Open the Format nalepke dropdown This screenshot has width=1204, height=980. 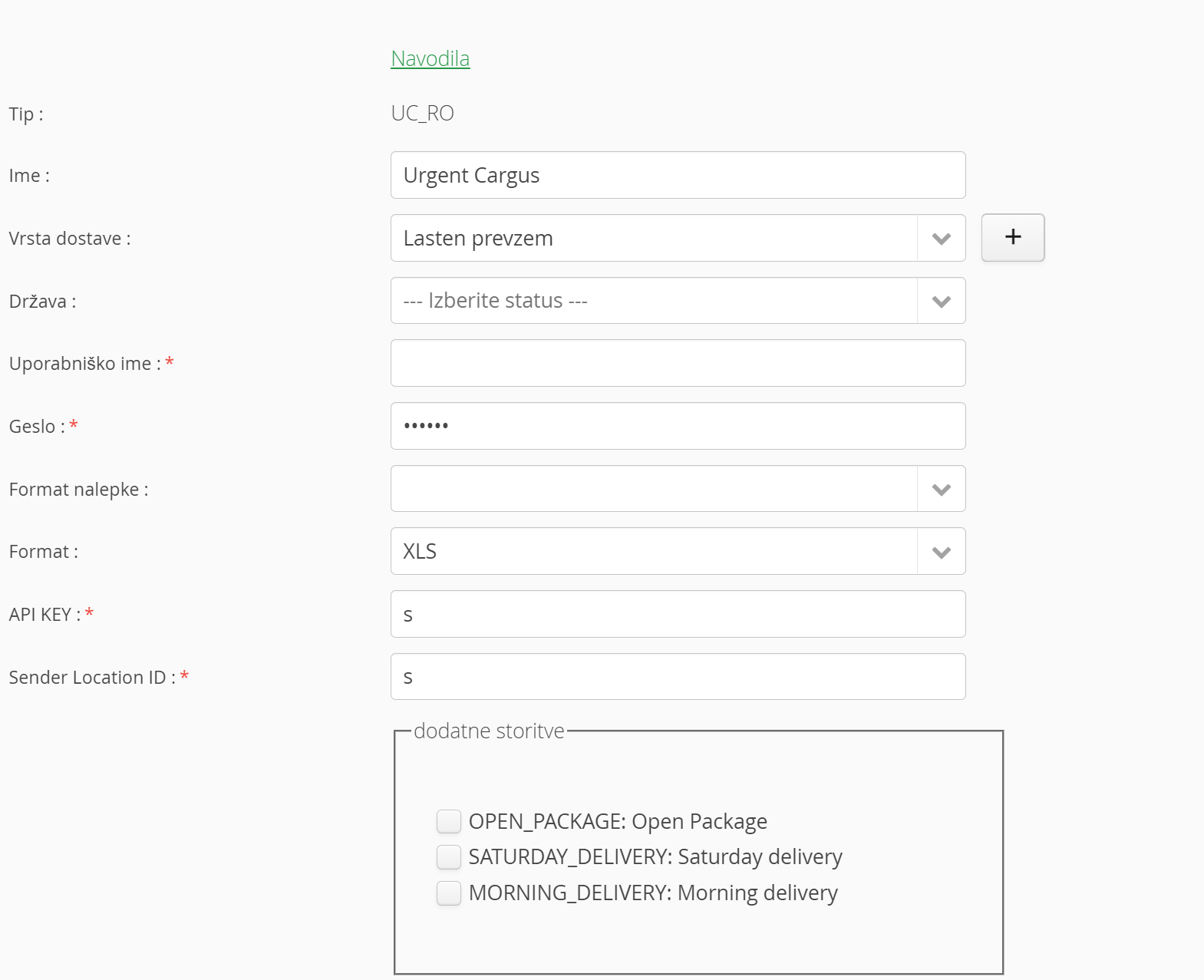pos(678,489)
